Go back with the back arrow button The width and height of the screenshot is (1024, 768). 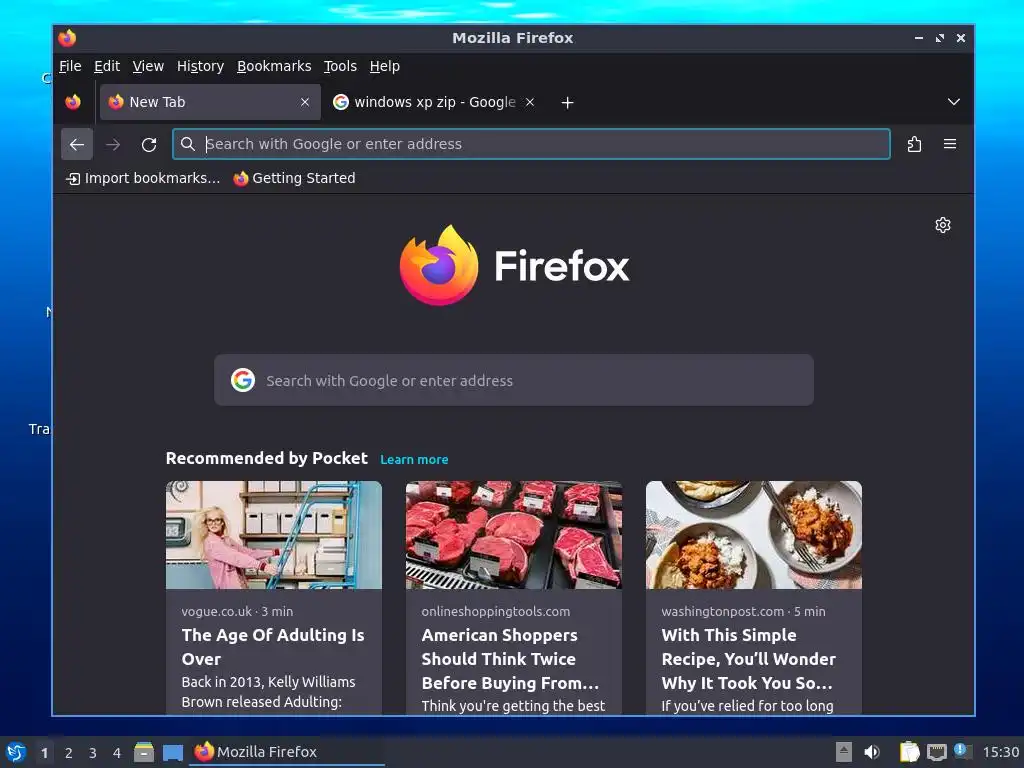coord(77,144)
